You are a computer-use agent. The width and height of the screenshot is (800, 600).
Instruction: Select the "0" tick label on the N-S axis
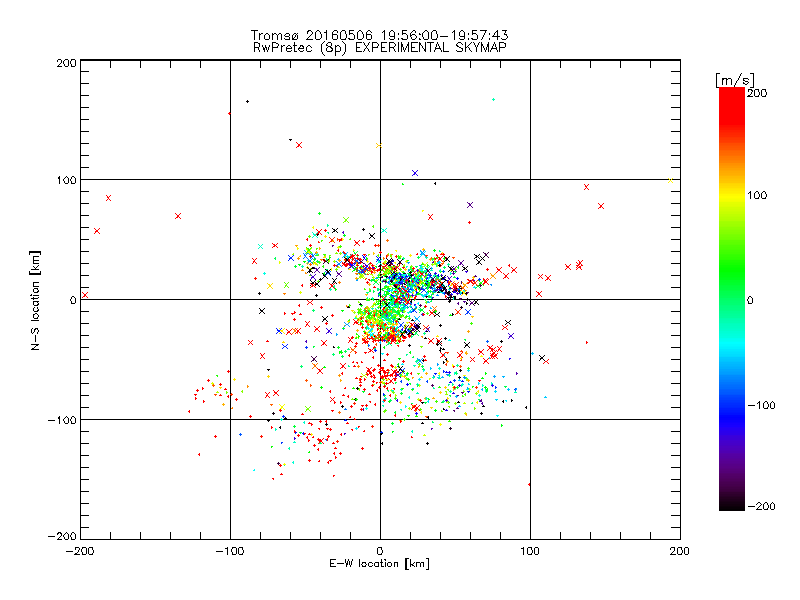pos(73,300)
